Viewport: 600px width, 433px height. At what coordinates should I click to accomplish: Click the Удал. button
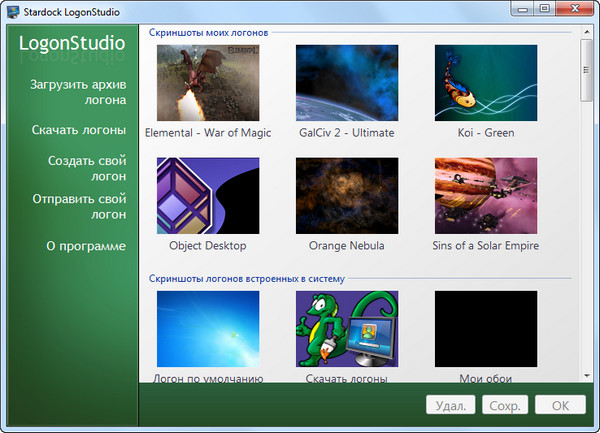tap(450, 405)
